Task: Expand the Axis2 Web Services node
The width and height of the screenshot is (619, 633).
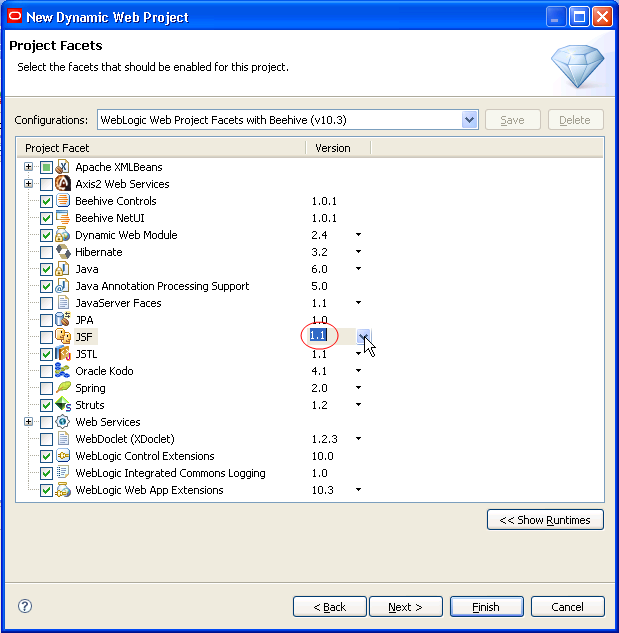Action: (28, 183)
